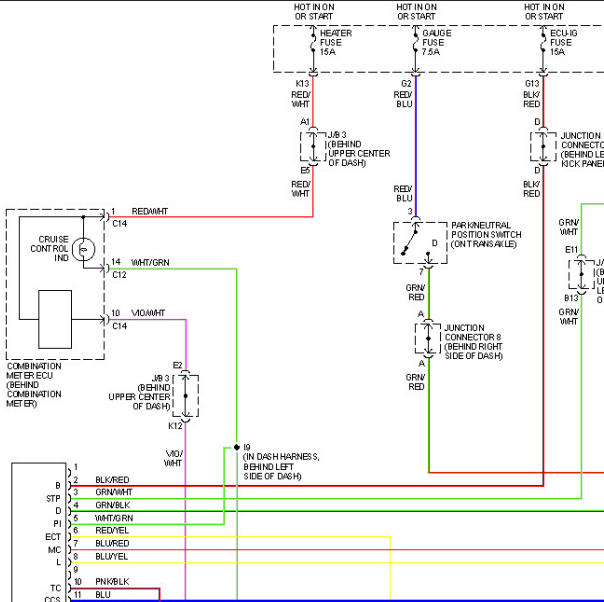Screen dimensions: 604x602
Task: Click GRN/BLK wire label at pin 4
Action: [x=112, y=505]
